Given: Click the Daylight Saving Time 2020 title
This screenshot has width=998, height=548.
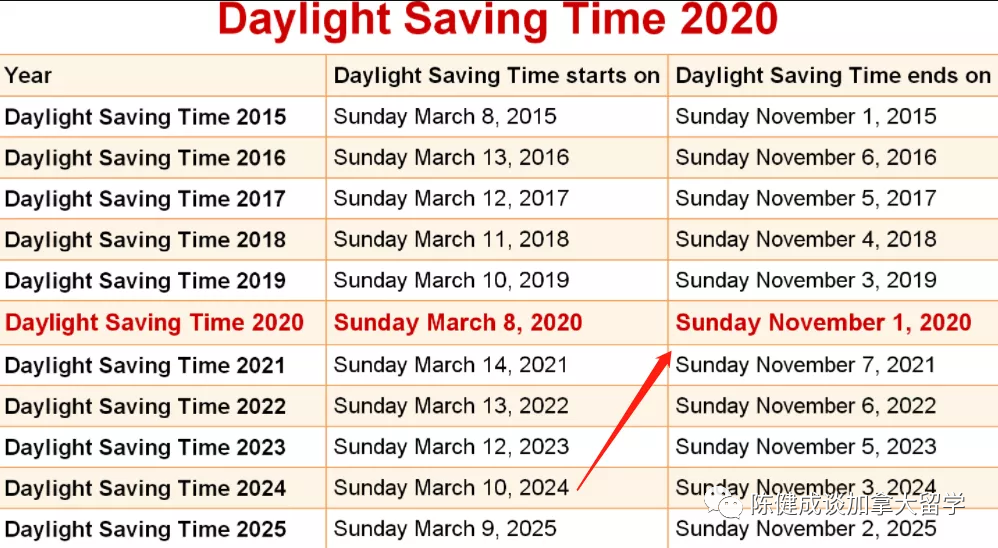Looking at the screenshot, I should [498, 19].
